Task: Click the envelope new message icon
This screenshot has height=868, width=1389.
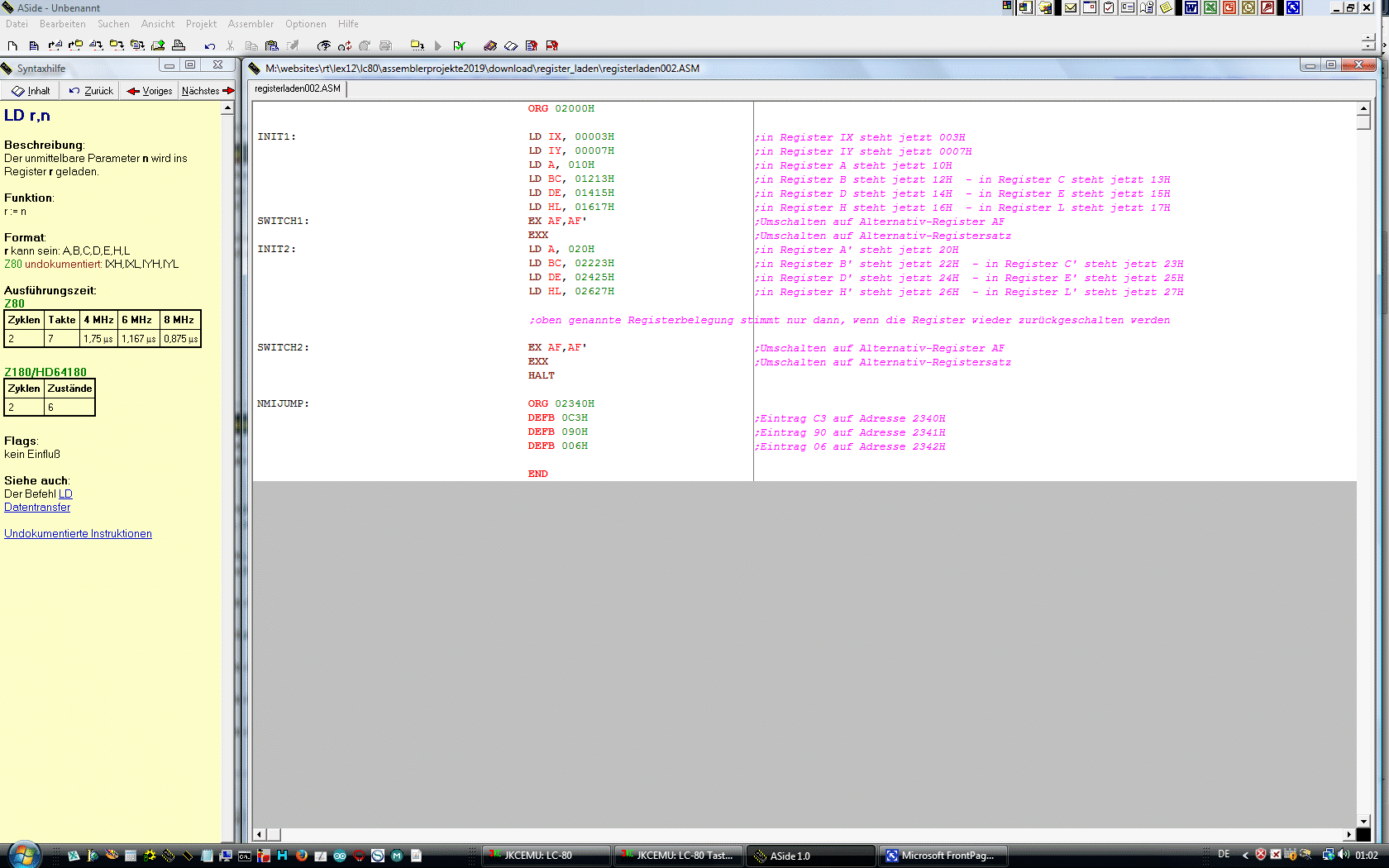Action: (x=1071, y=7)
